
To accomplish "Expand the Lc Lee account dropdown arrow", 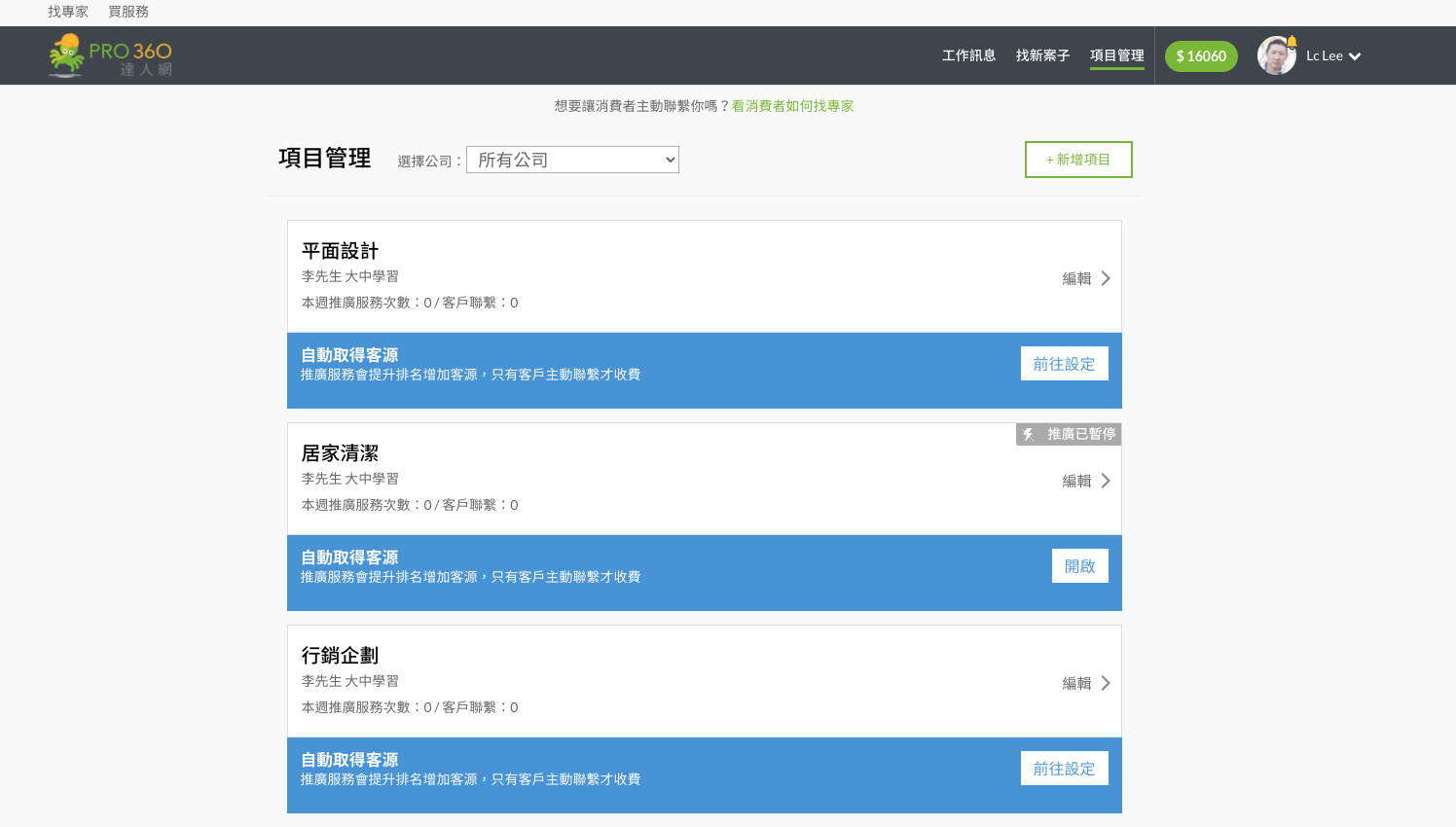I will [1355, 56].
